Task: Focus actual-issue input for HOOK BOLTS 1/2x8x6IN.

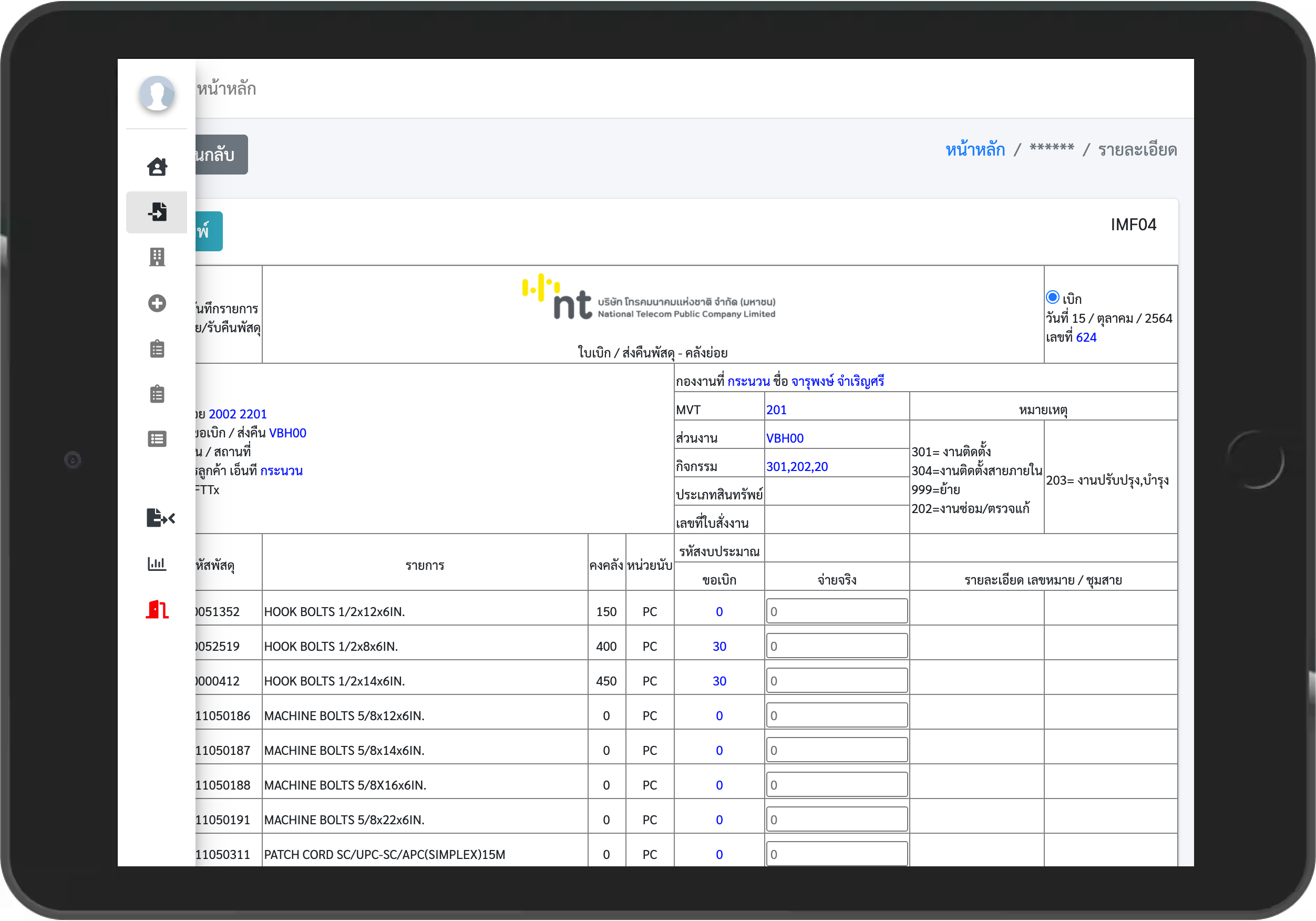Action: click(837, 646)
